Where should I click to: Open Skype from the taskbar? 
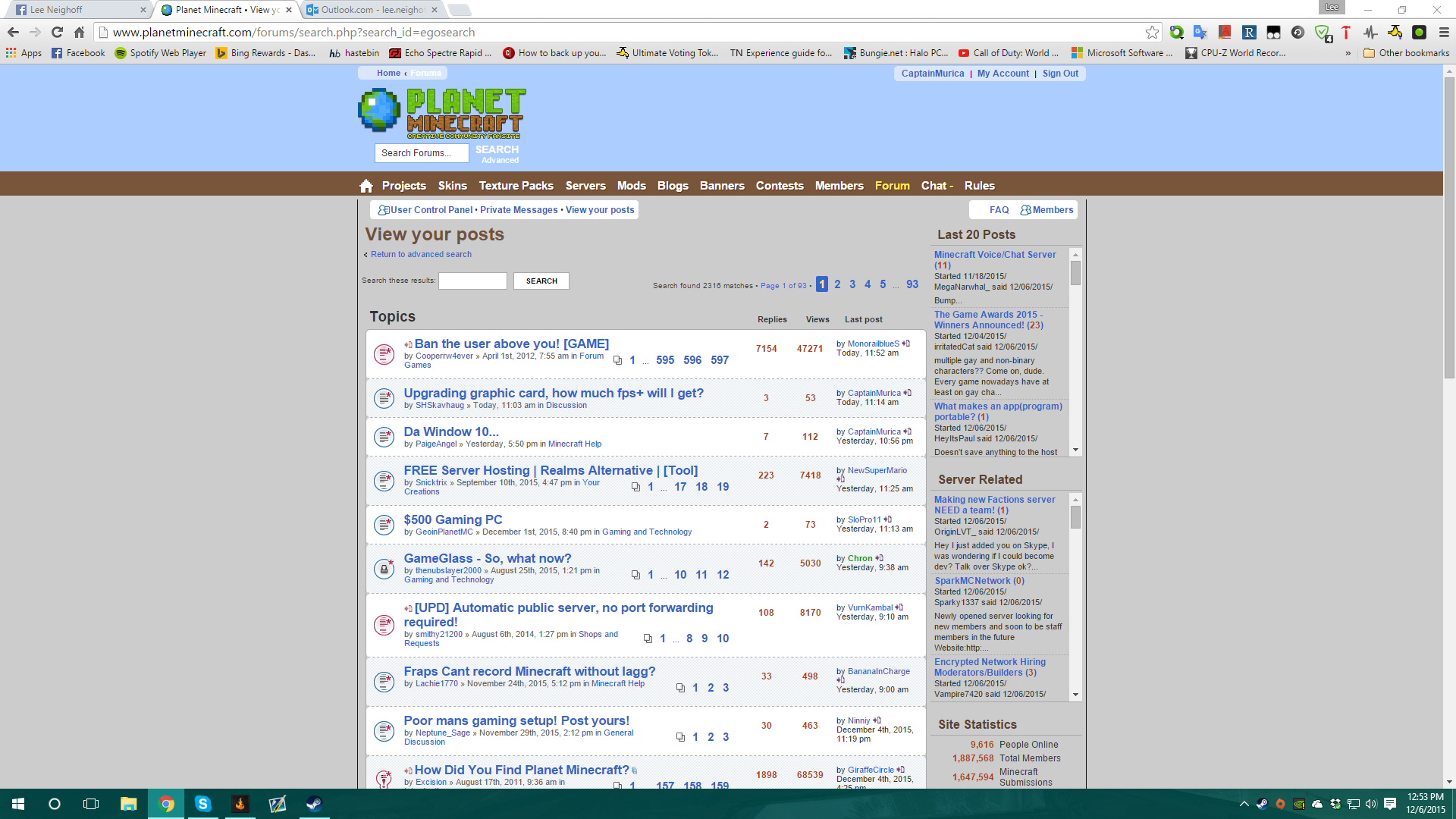203,804
